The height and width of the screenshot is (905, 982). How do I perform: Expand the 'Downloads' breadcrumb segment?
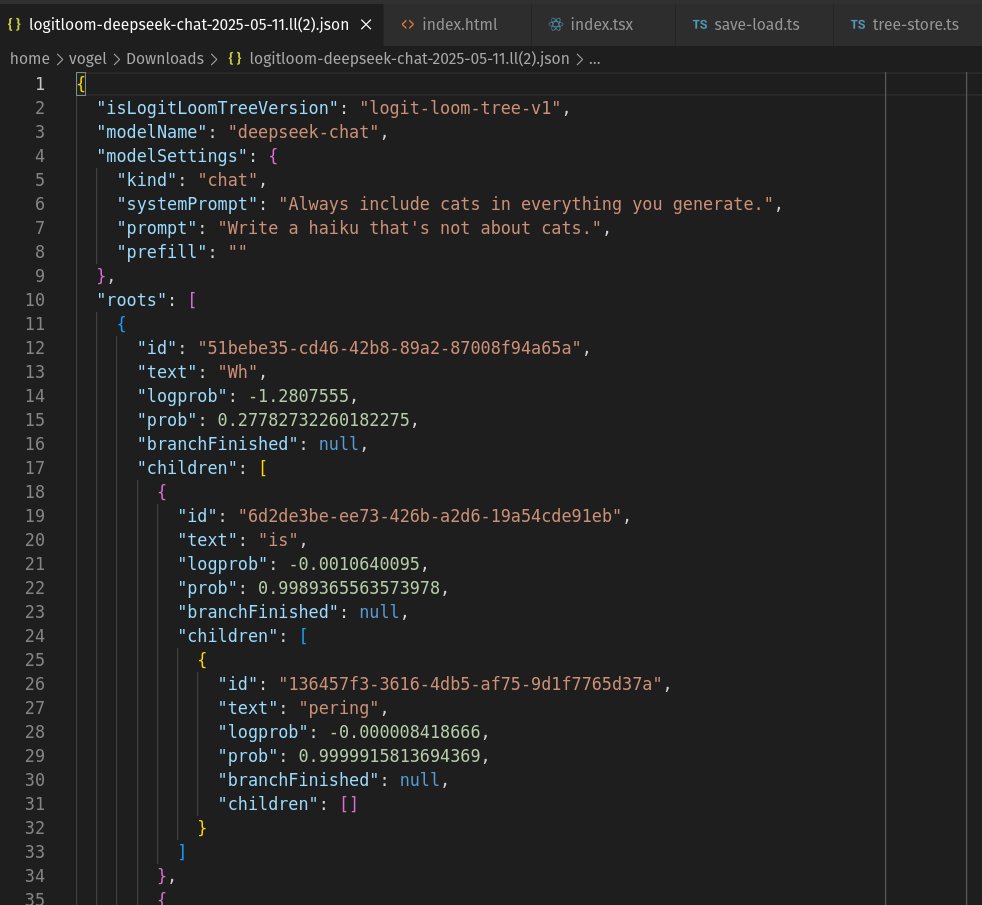tap(164, 58)
